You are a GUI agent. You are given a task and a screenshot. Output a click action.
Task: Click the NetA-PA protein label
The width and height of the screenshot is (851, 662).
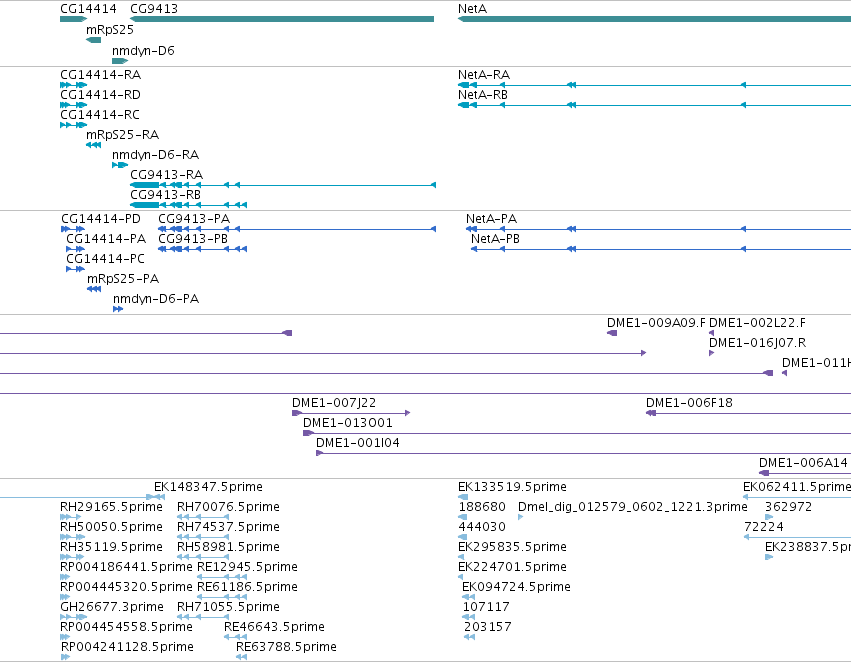point(491,219)
